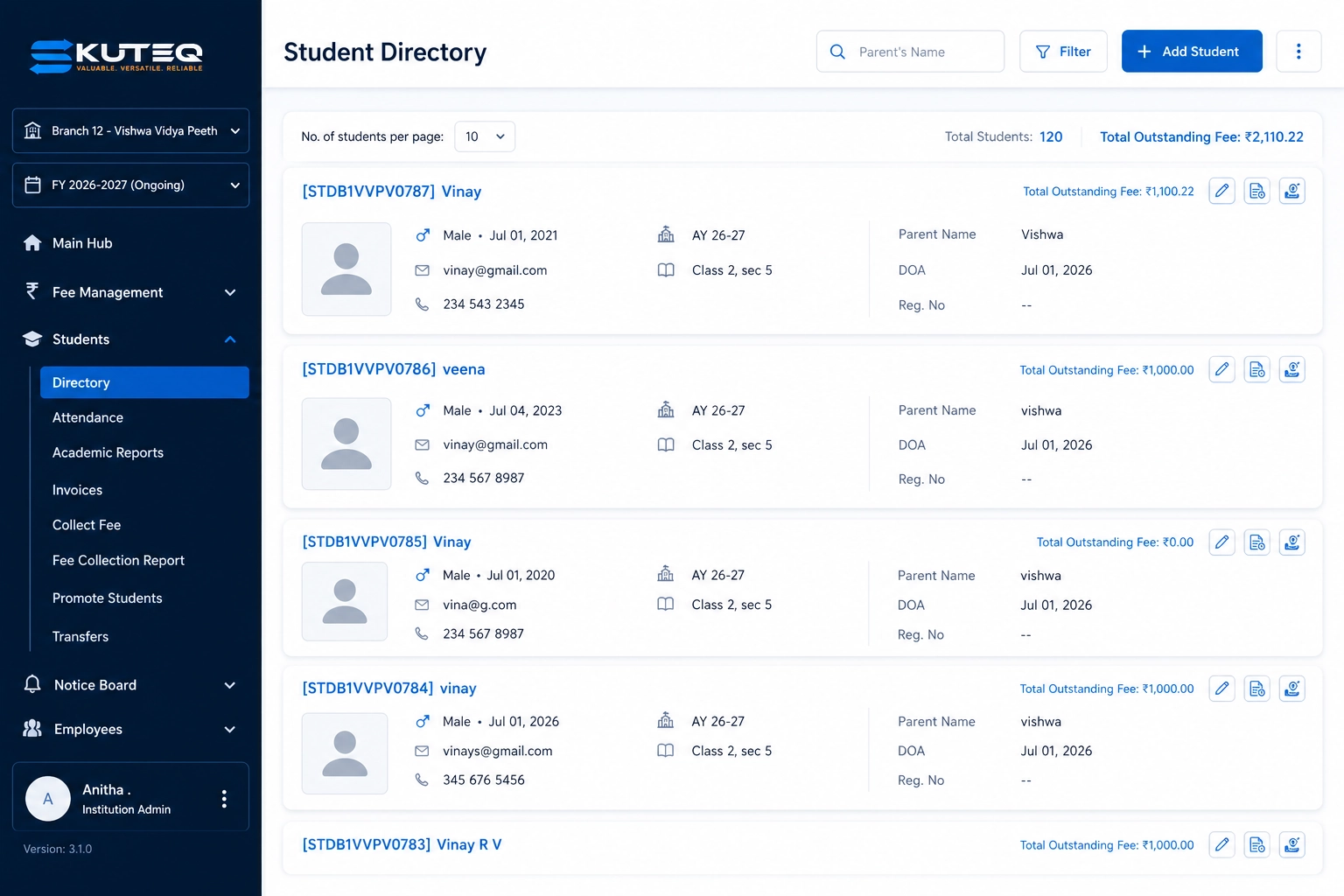Image resolution: width=1344 pixels, height=896 pixels.
Task: Click Total Outstanding Fee: ₹0.00 text
Action: pyautogui.click(x=1115, y=542)
